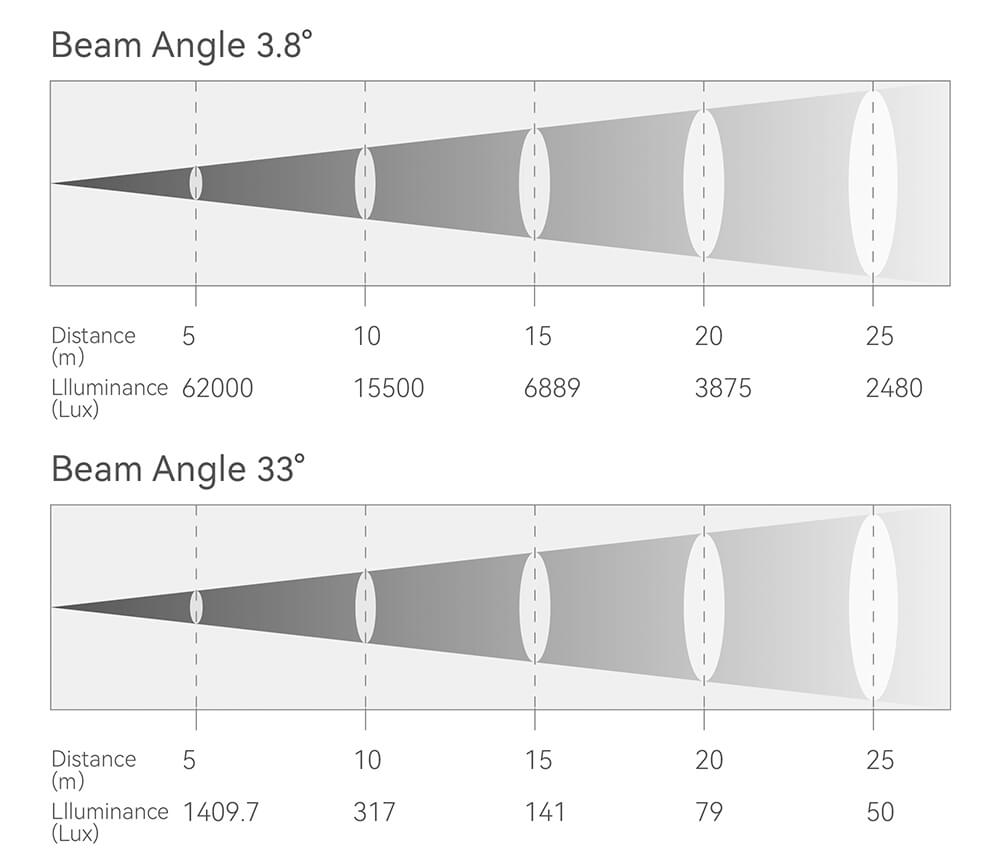Click the "Distance (m)" label under 33° diagram

(x=93, y=769)
